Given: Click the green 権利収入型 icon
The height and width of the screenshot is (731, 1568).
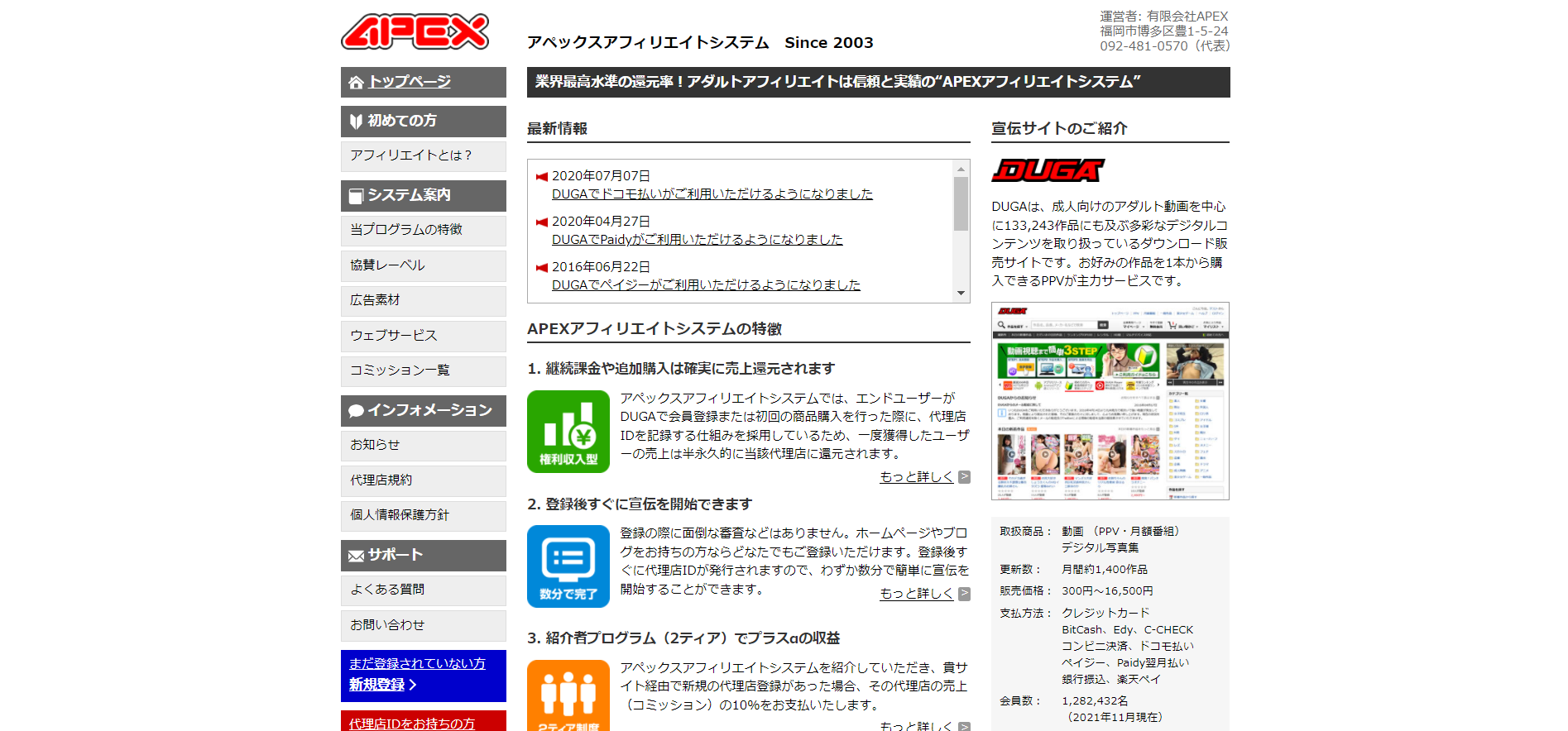Looking at the screenshot, I should [x=568, y=432].
